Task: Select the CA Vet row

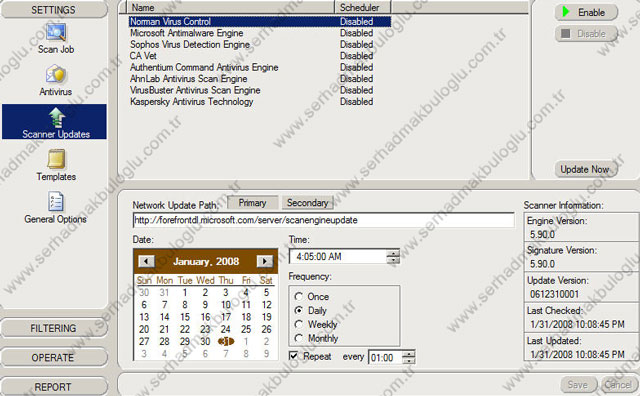Action: 259,56
